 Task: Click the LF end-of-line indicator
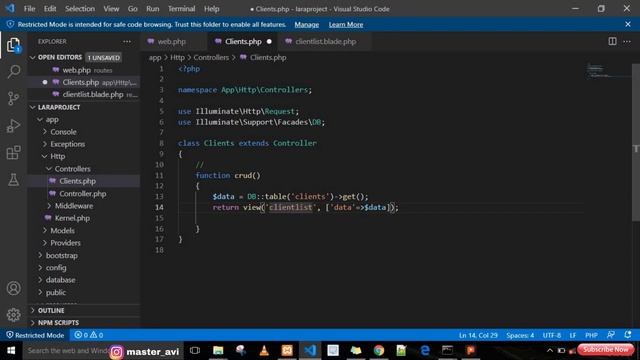573,335
